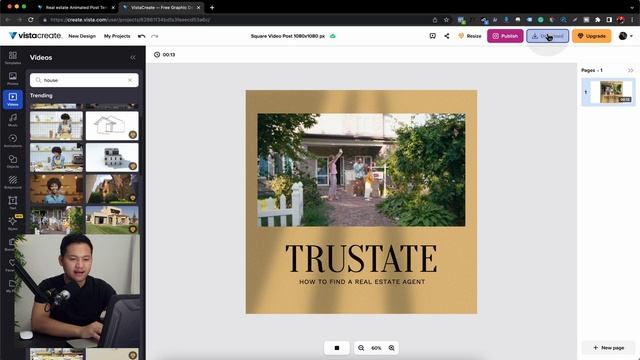Bookmark this page with the star icon

(446, 20)
